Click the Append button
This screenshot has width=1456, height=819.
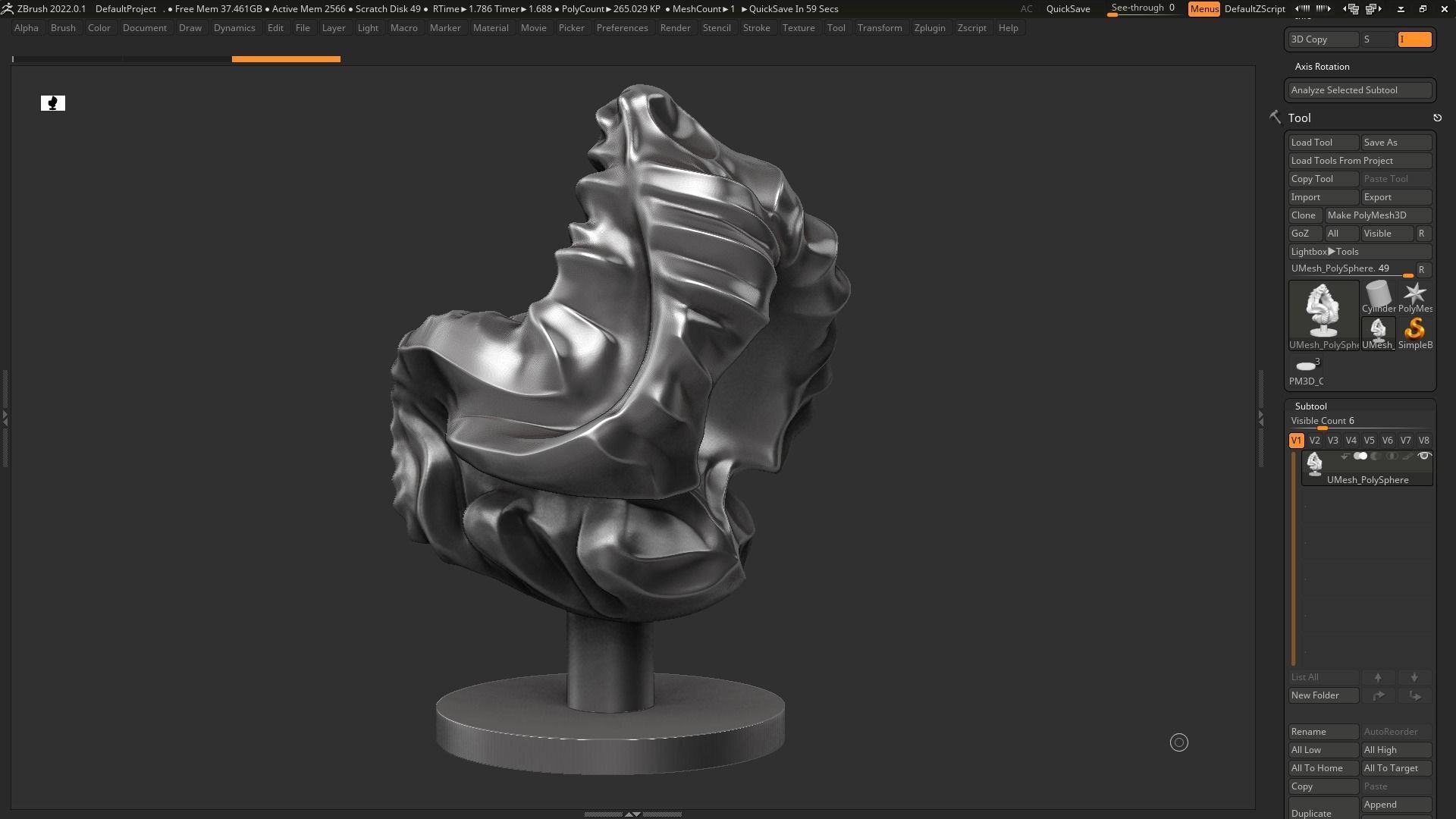[1396, 805]
